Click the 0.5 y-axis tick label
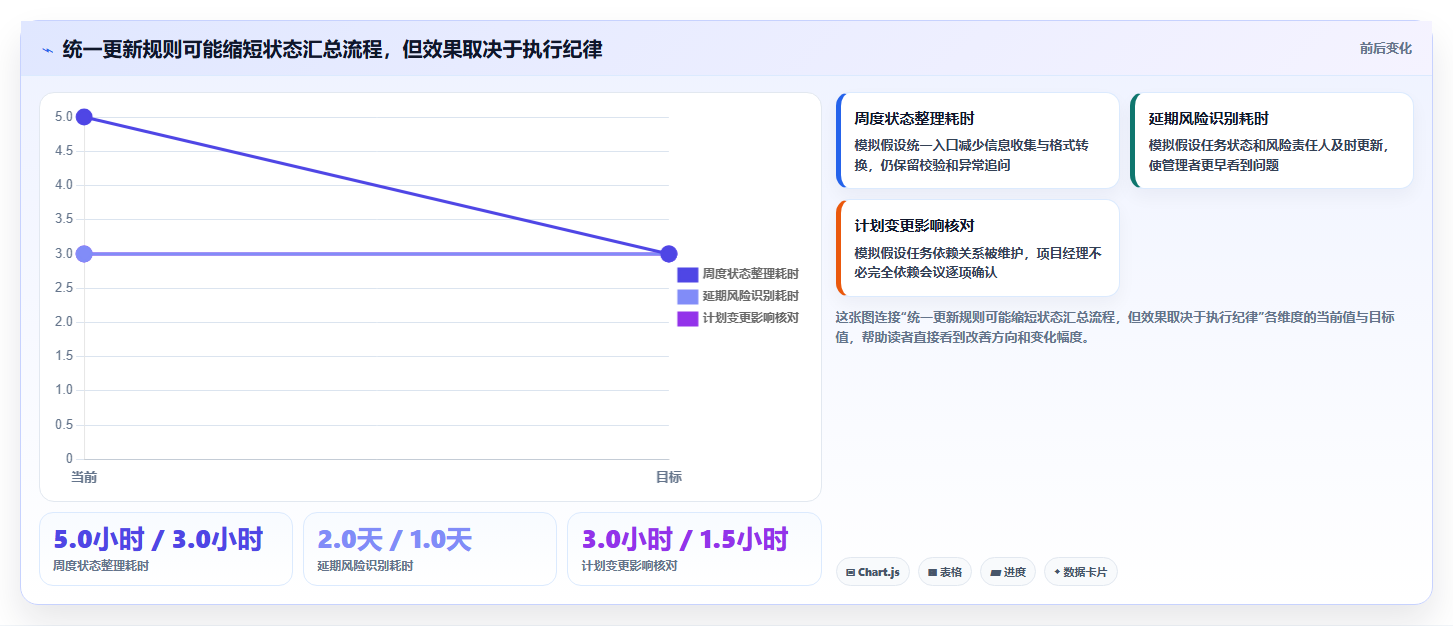The image size is (1453, 626). (x=64, y=425)
